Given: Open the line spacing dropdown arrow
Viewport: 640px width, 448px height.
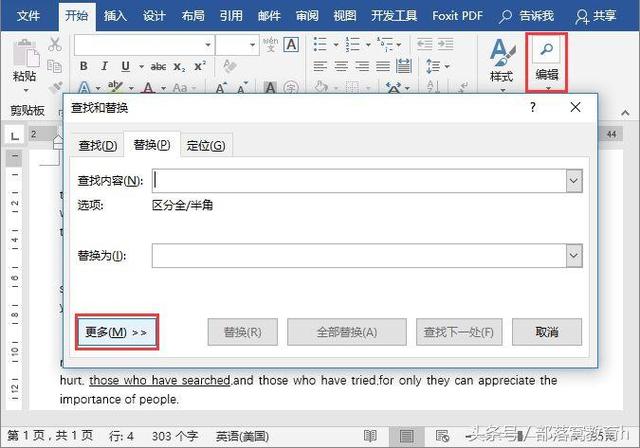Looking at the screenshot, I should pos(447,67).
